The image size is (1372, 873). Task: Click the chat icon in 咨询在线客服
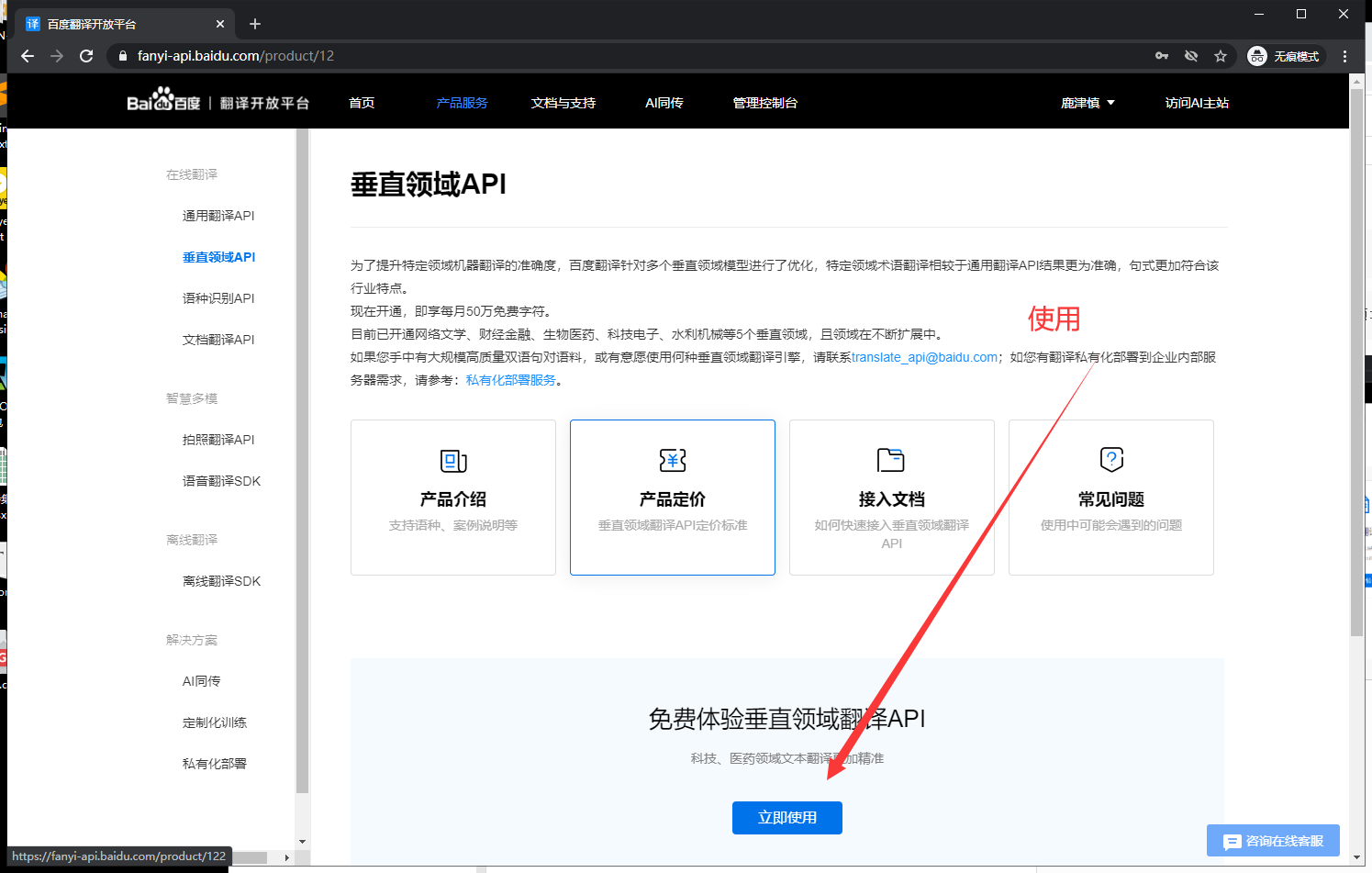1233,842
